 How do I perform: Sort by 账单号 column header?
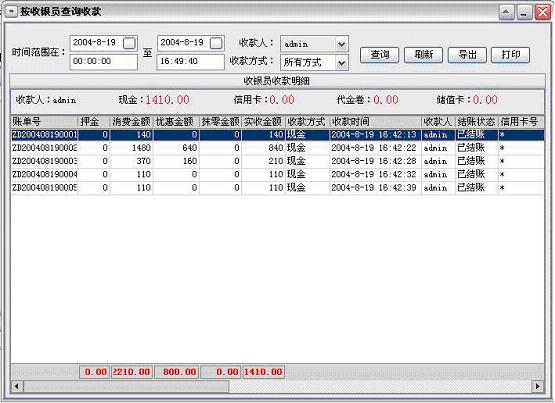44,122
